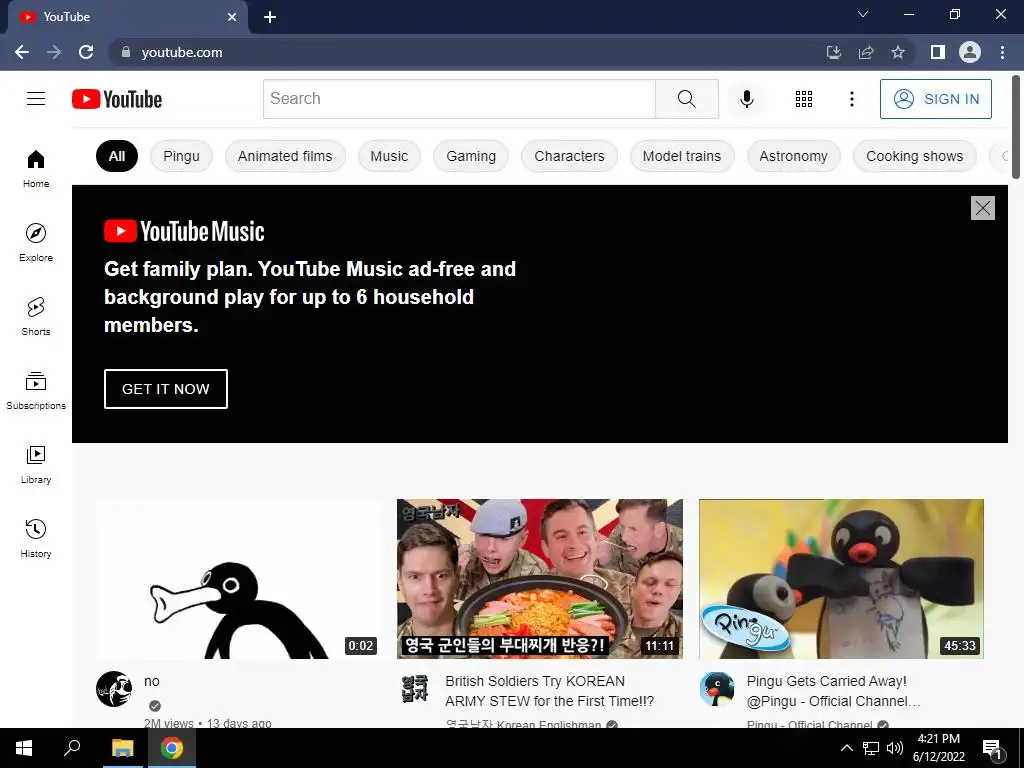The image size is (1024, 768).
Task: Click Pingu Gets Carried Away title
Action: point(833,691)
